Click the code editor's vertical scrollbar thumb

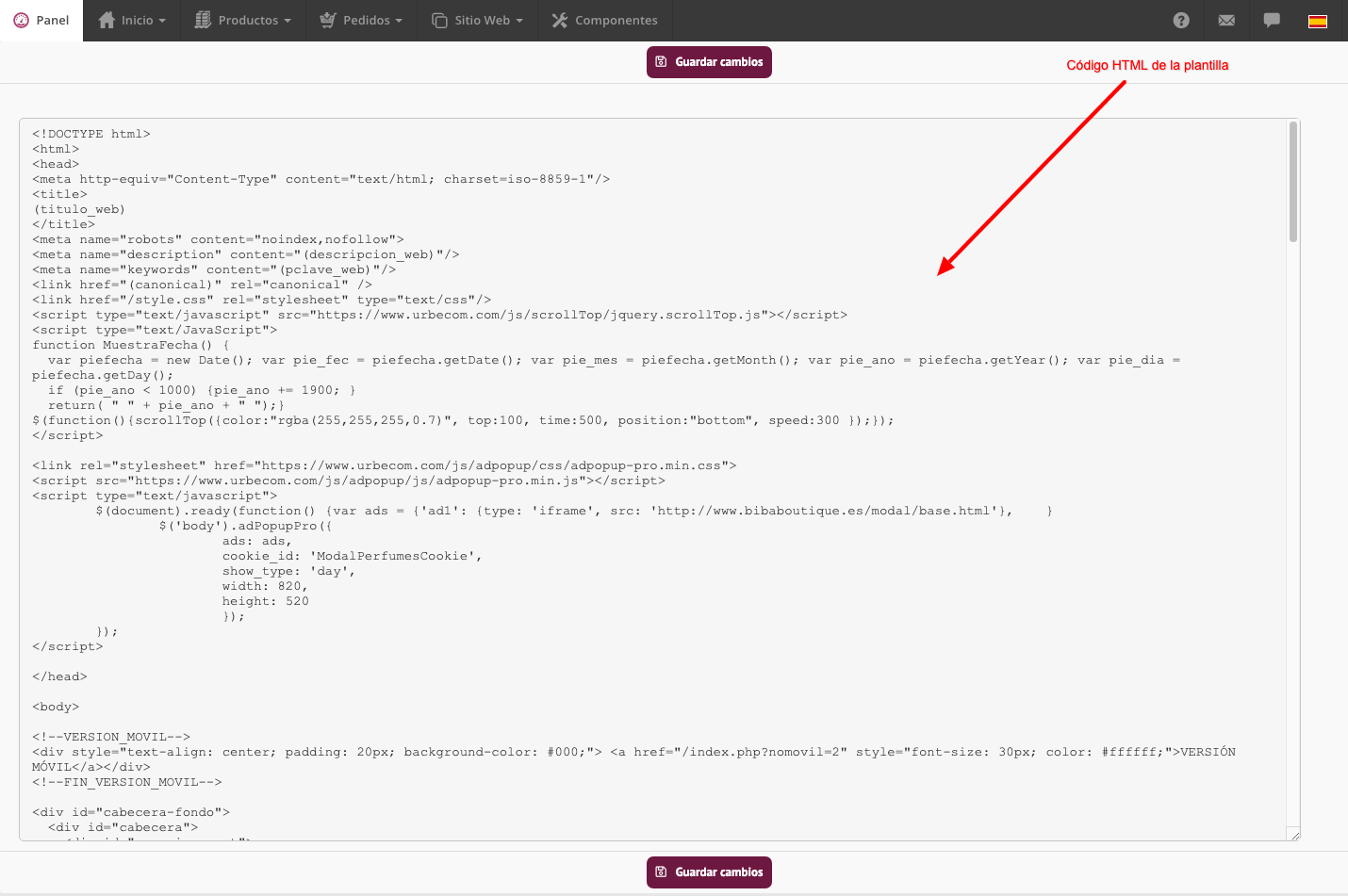pyautogui.click(x=1293, y=182)
